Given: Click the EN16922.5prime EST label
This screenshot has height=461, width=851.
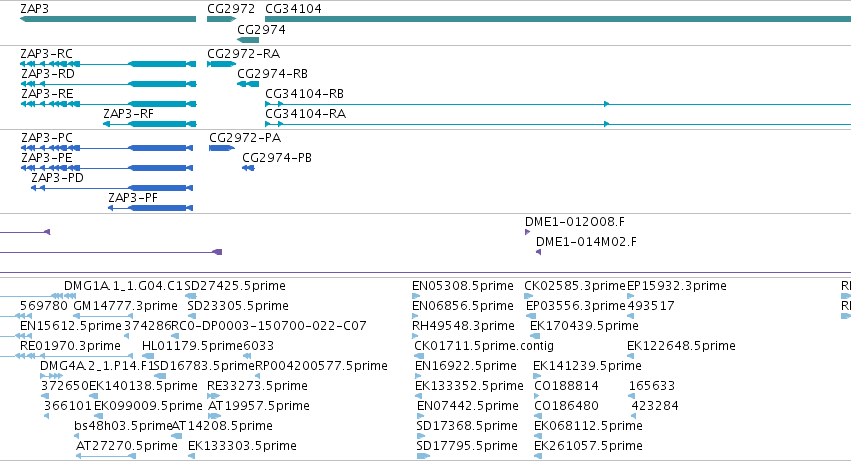Looking at the screenshot, I should pyautogui.click(x=466, y=367).
